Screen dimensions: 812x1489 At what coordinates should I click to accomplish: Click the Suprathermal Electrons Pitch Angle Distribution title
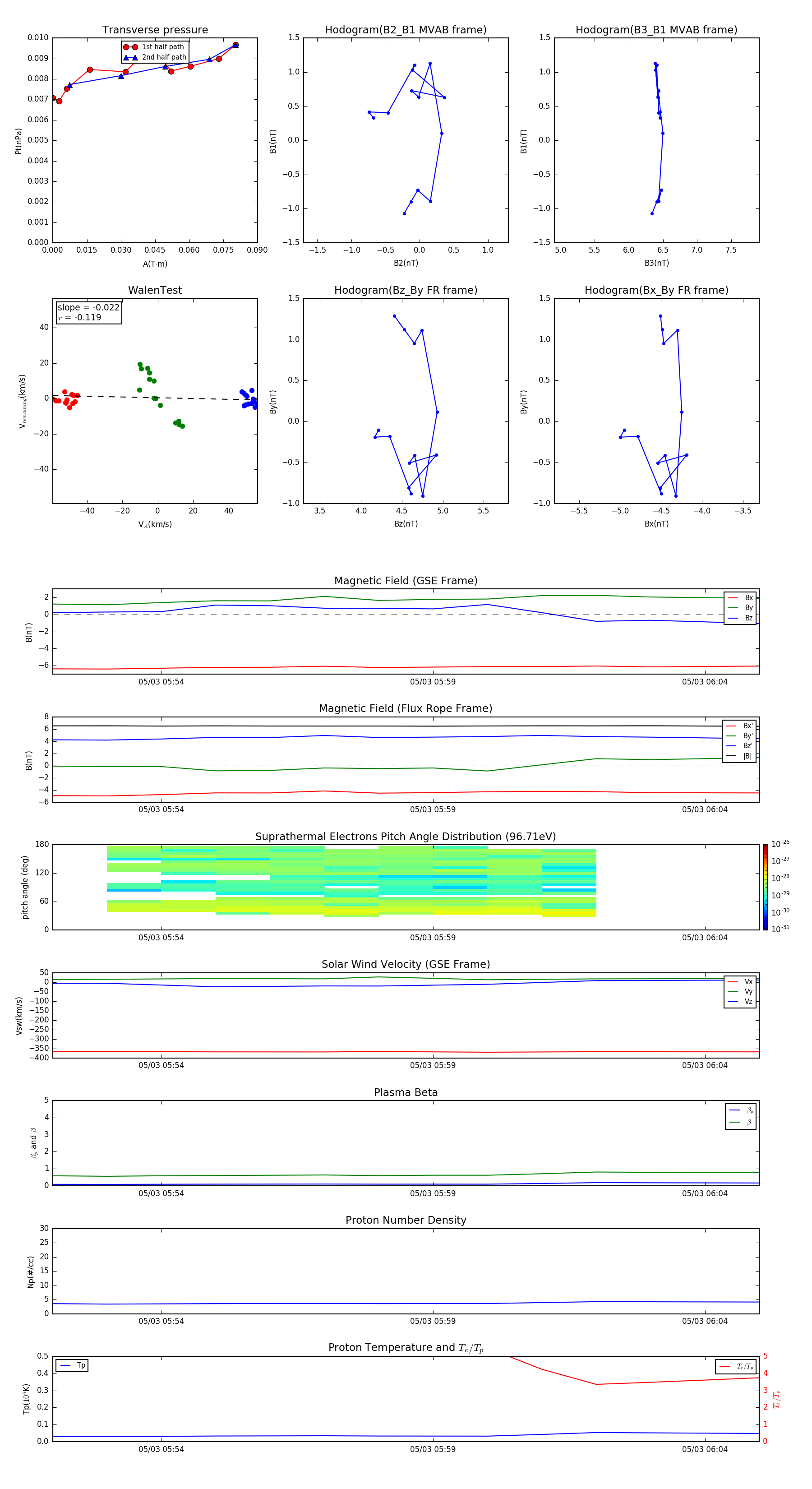[405, 837]
